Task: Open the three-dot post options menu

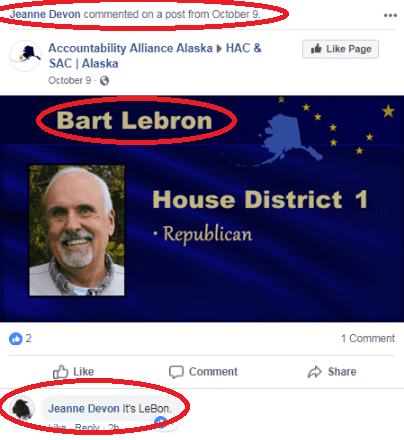Action: [x=390, y=15]
